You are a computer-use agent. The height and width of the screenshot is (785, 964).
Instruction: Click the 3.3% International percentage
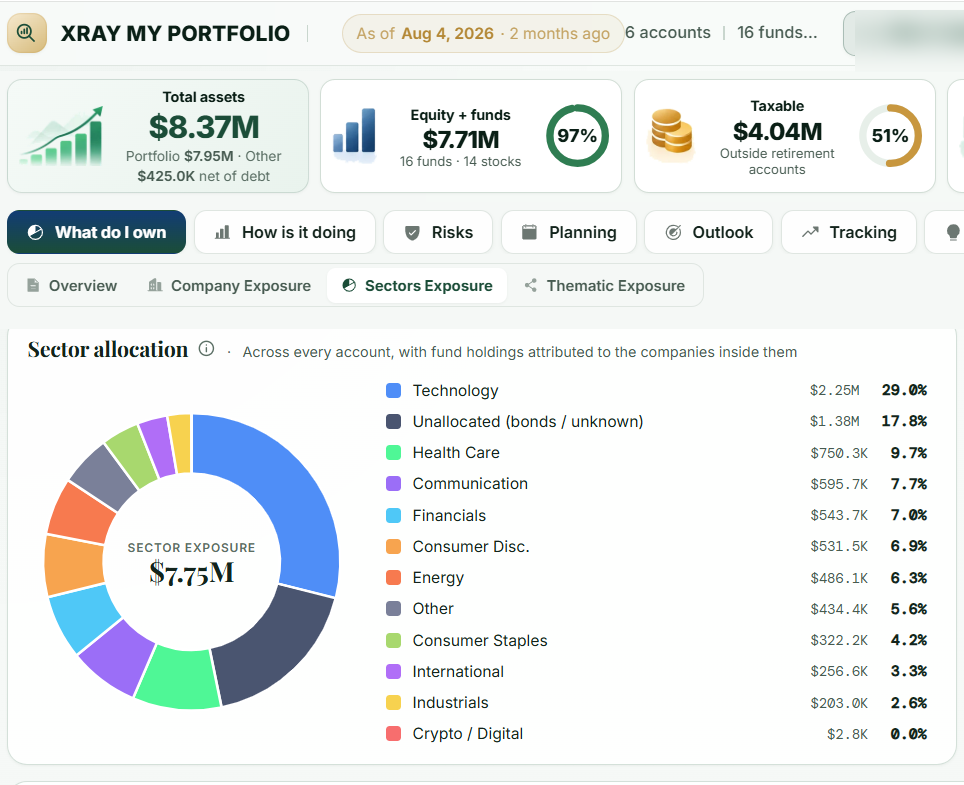[909, 671]
